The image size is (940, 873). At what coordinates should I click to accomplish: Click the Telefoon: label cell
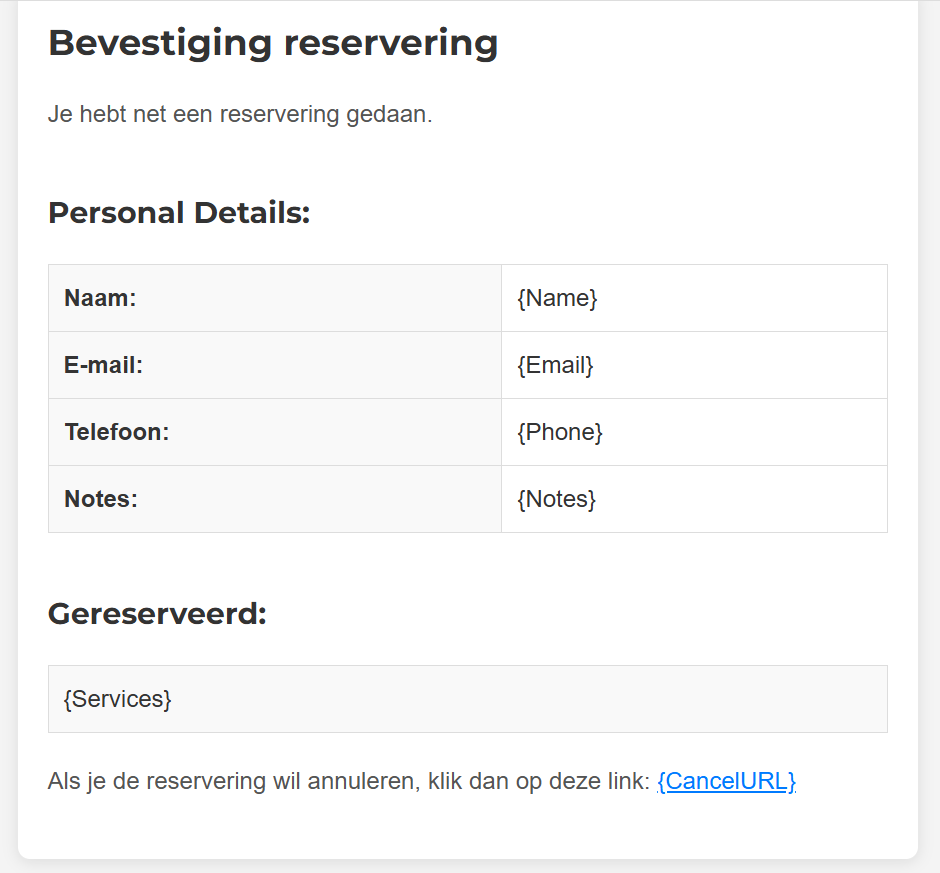tap(275, 432)
